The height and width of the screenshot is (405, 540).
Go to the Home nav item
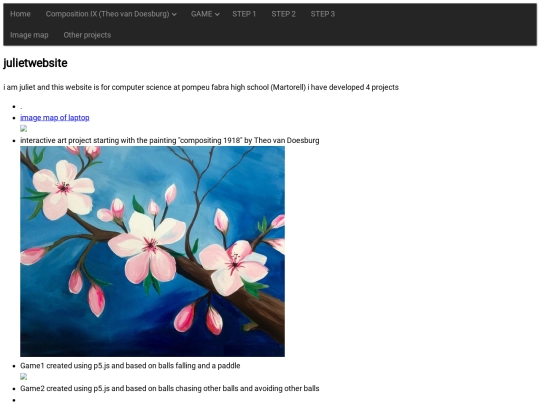tap(20, 14)
